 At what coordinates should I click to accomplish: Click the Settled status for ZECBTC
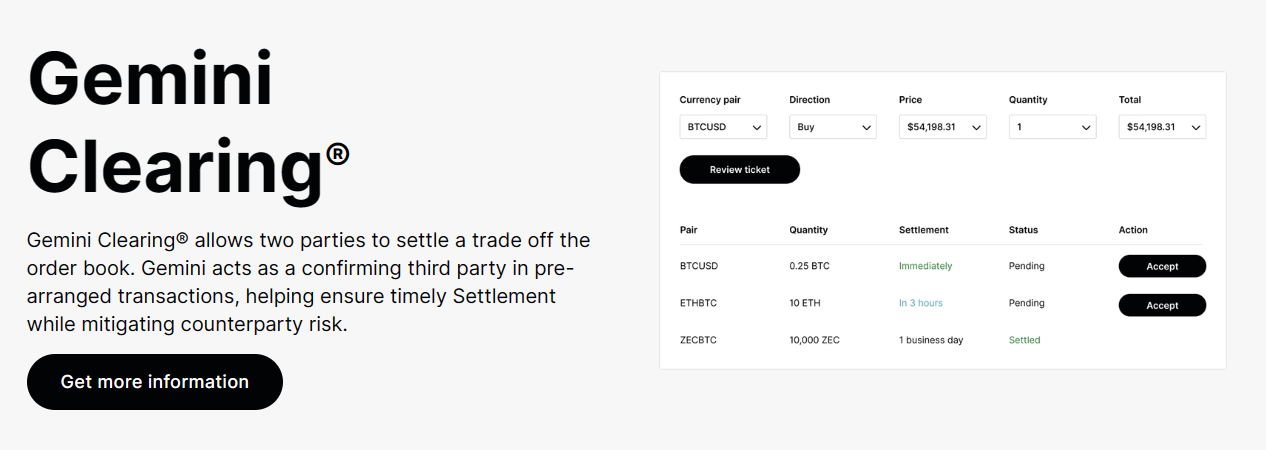[x=1024, y=340]
